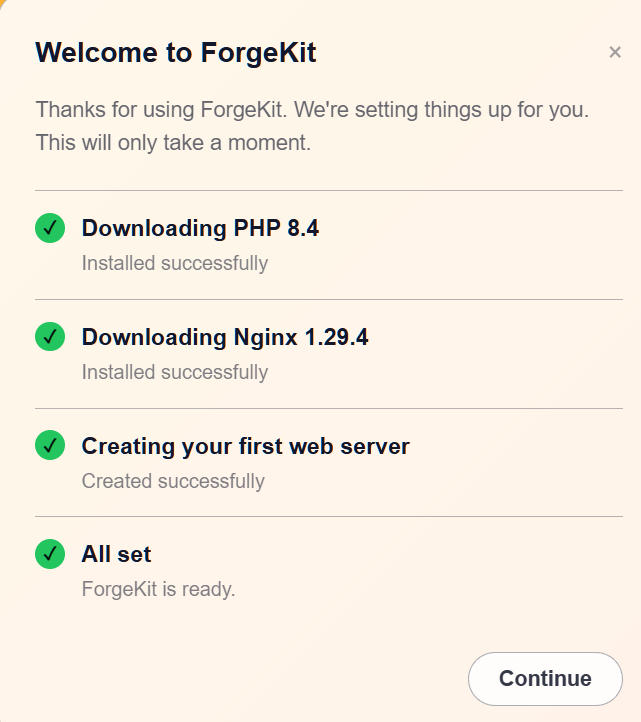Click the green checkmark beside Downloading Nginx 1.29.4

coord(50,337)
